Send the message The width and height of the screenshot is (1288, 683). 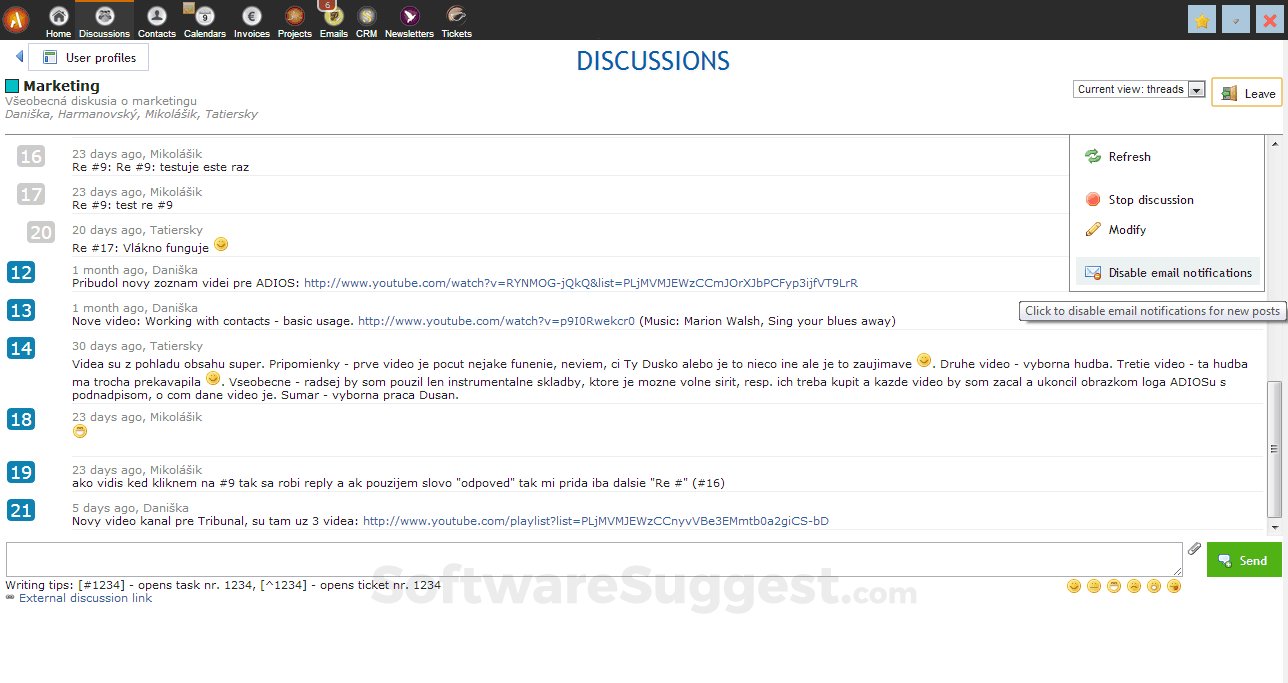pyautogui.click(x=1244, y=560)
